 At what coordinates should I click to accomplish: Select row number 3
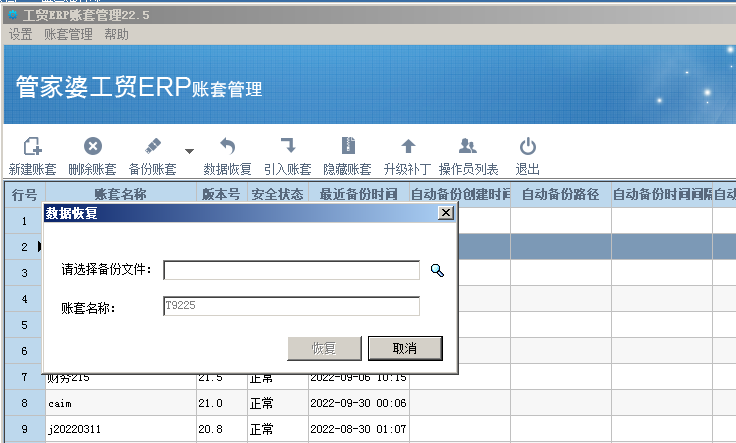click(24, 273)
